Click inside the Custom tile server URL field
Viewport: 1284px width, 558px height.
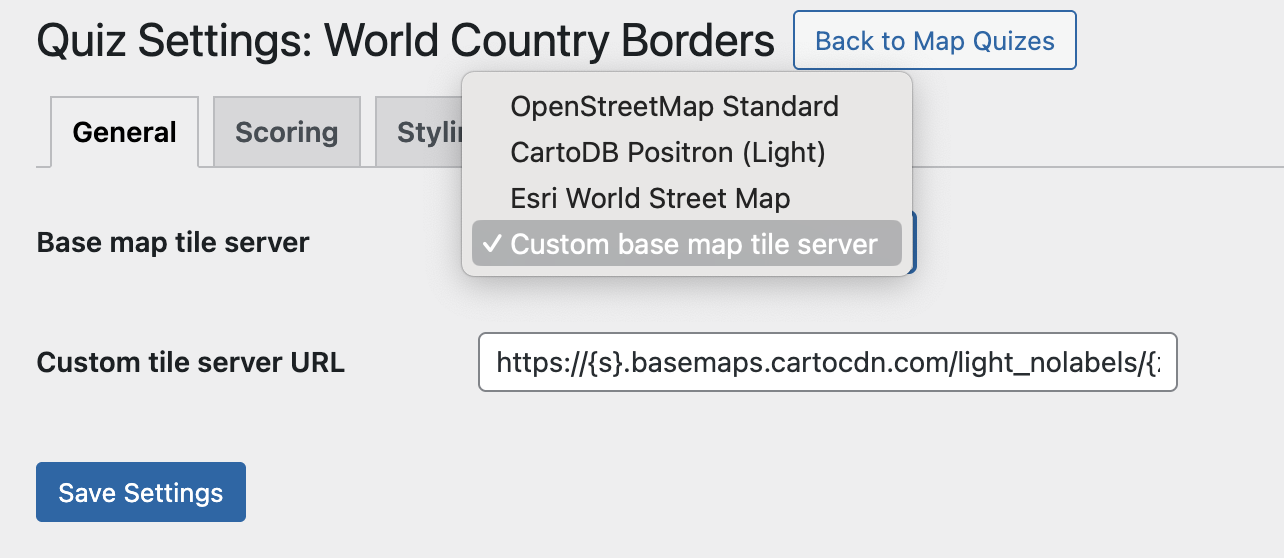click(826, 362)
